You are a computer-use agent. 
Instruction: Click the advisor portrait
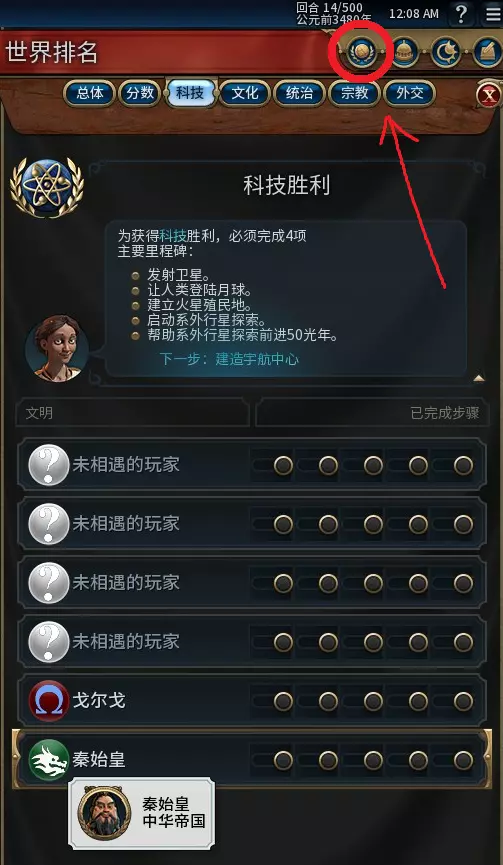tap(57, 348)
